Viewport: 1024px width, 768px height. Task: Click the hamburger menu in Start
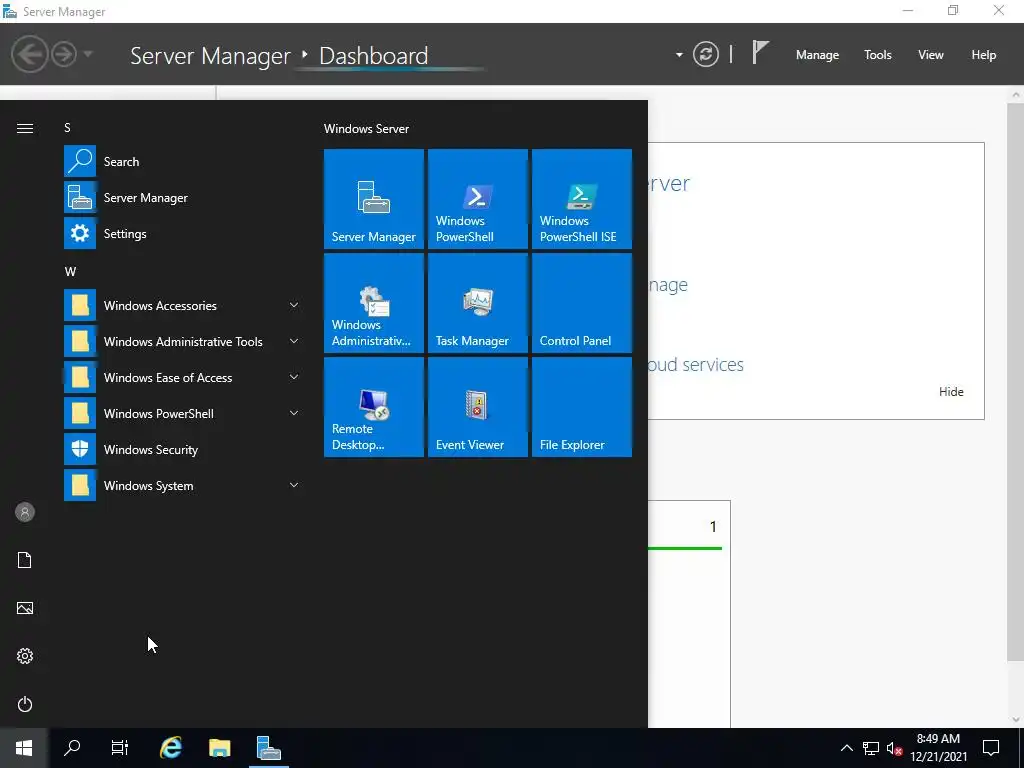(25, 128)
